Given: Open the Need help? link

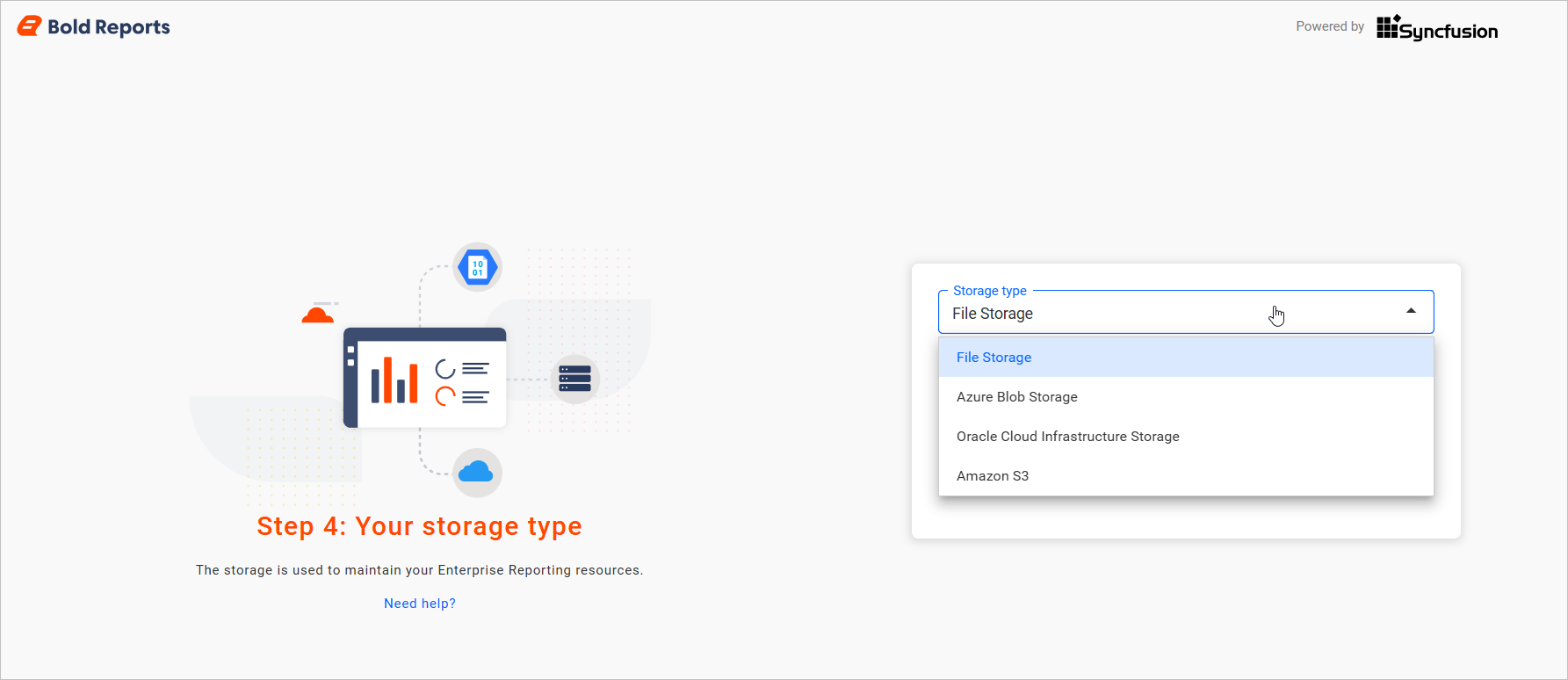Looking at the screenshot, I should tap(420, 604).
